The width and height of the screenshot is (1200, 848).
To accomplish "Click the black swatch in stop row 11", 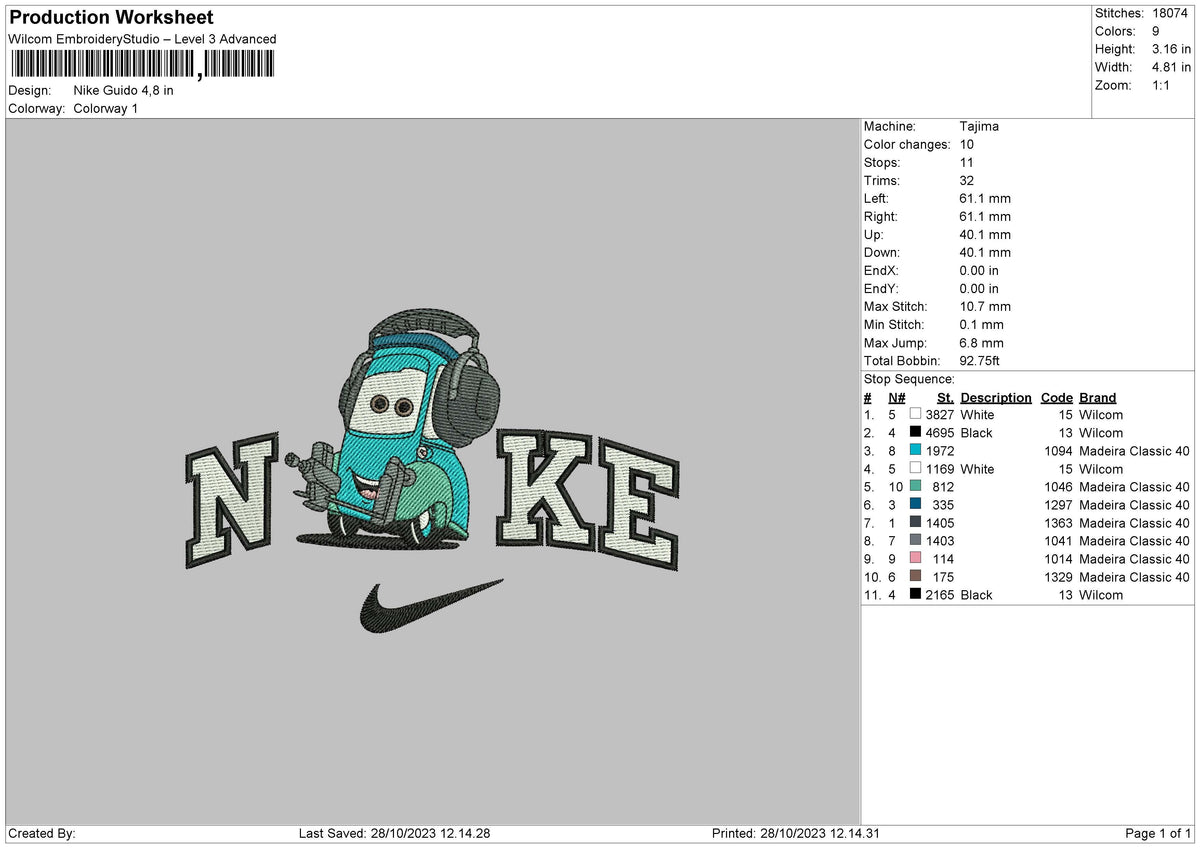I will (915, 594).
